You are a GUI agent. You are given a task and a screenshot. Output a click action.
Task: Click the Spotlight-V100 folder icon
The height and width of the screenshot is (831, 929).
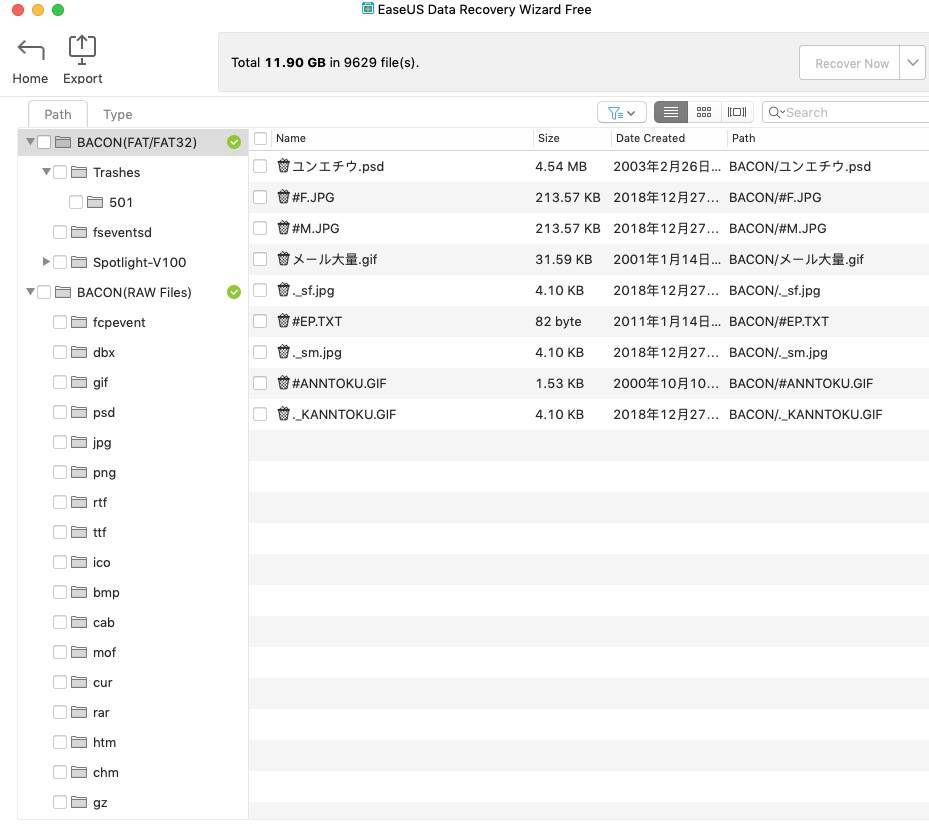(x=79, y=262)
